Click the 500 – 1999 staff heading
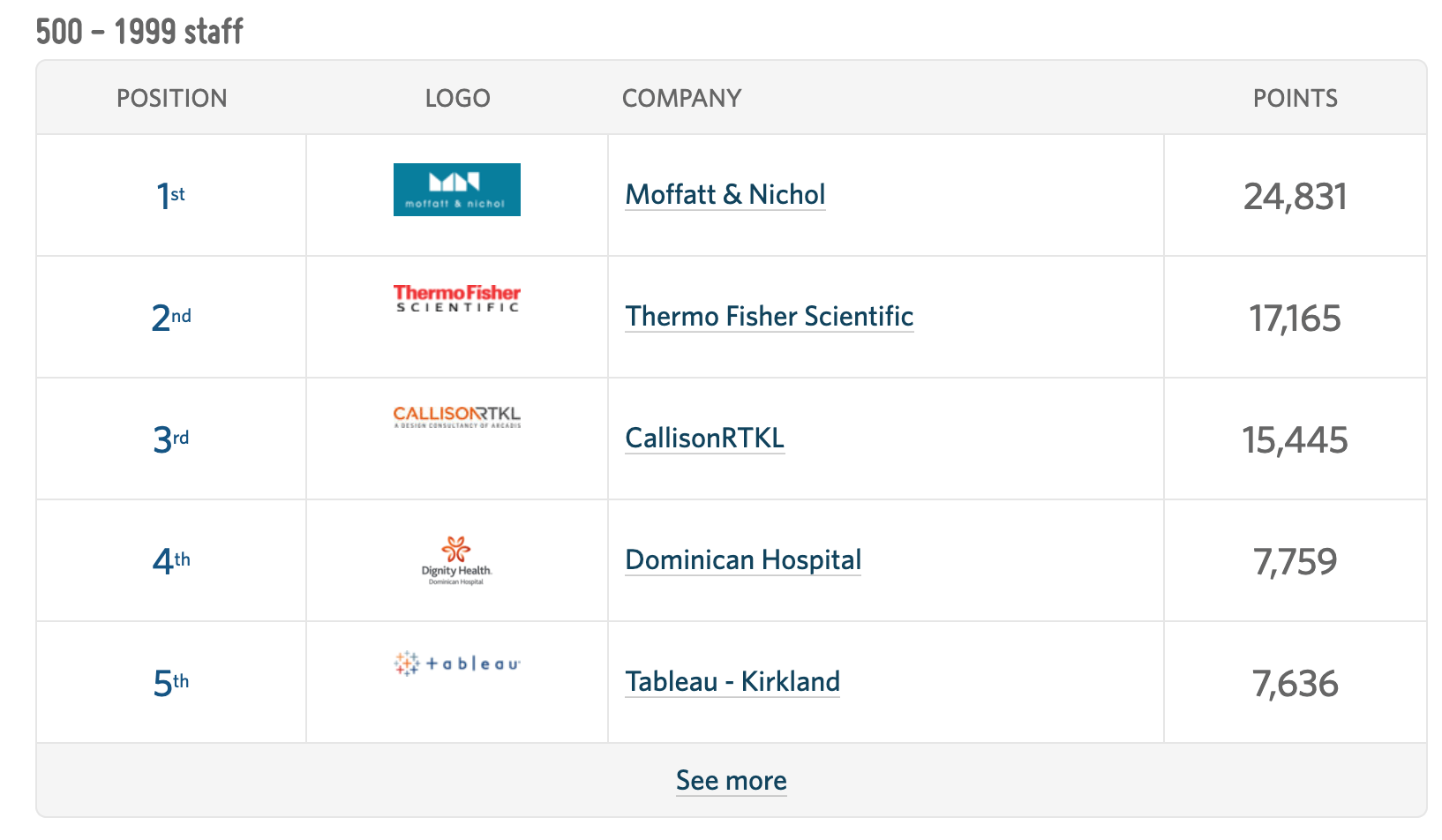 [x=139, y=31]
